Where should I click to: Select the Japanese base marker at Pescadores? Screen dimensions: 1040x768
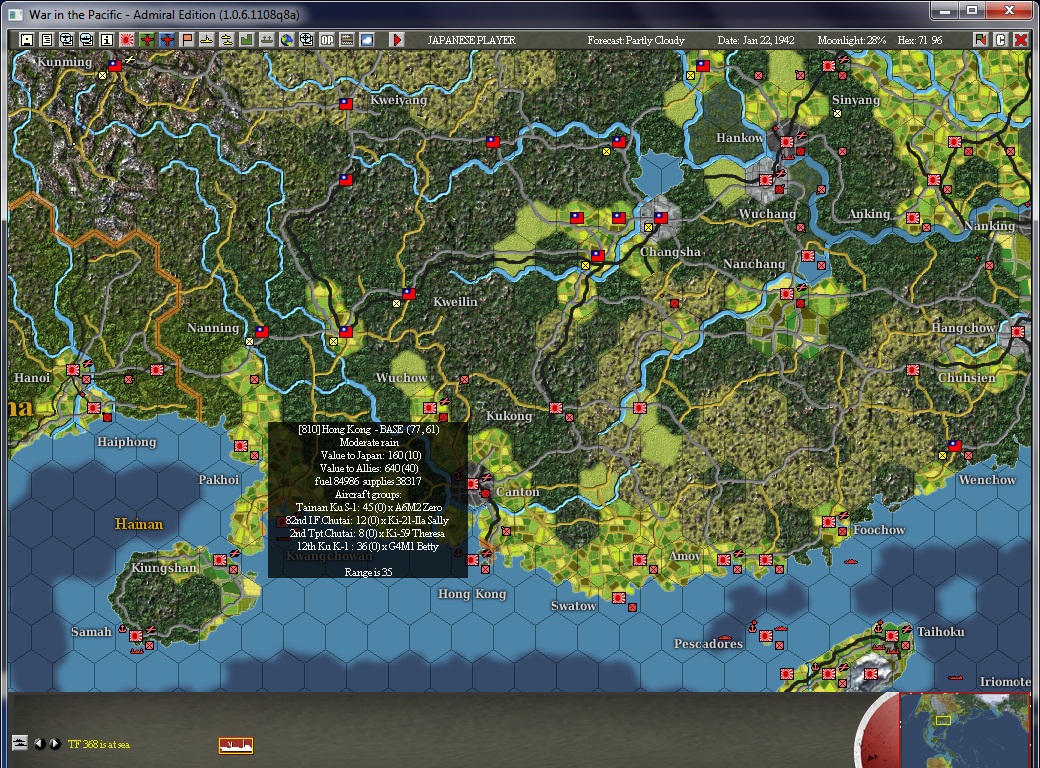pos(765,635)
